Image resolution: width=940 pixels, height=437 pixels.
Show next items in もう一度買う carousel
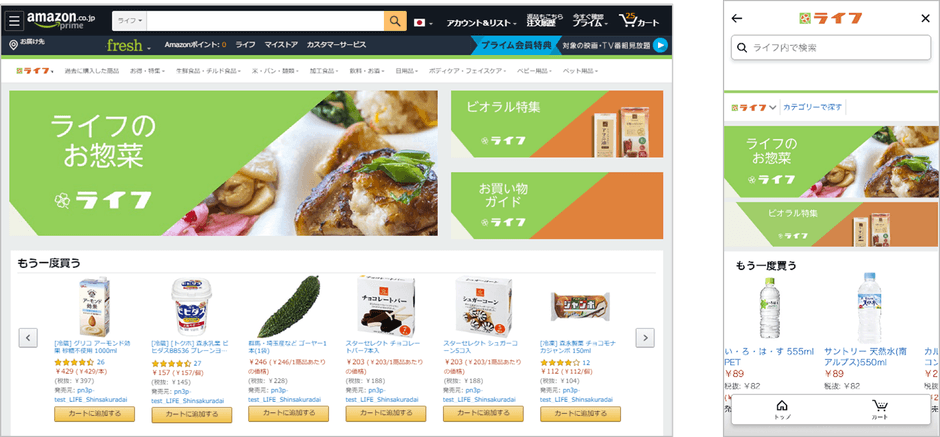click(645, 337)
